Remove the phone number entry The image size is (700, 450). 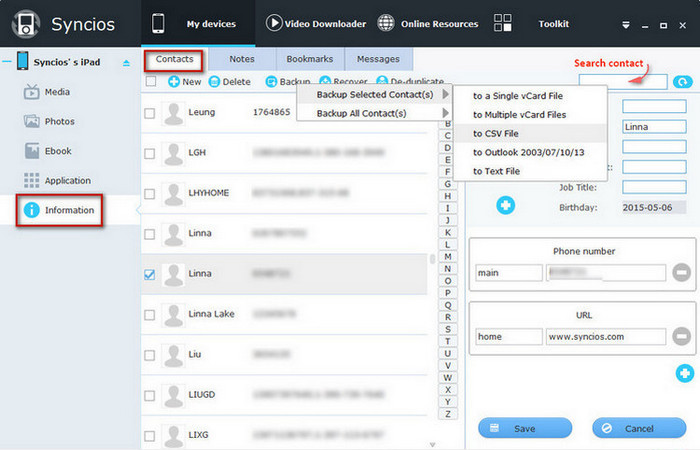(681, 272)
